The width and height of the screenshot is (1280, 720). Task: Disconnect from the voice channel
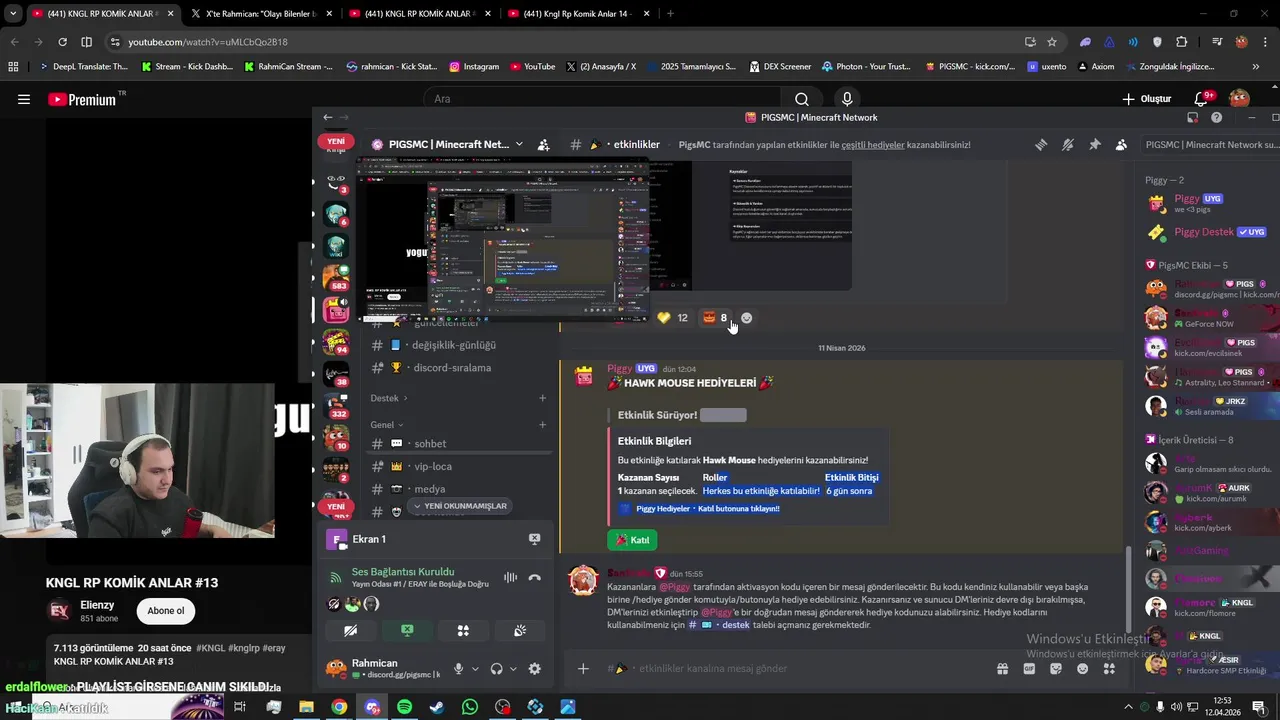[535, 577]
